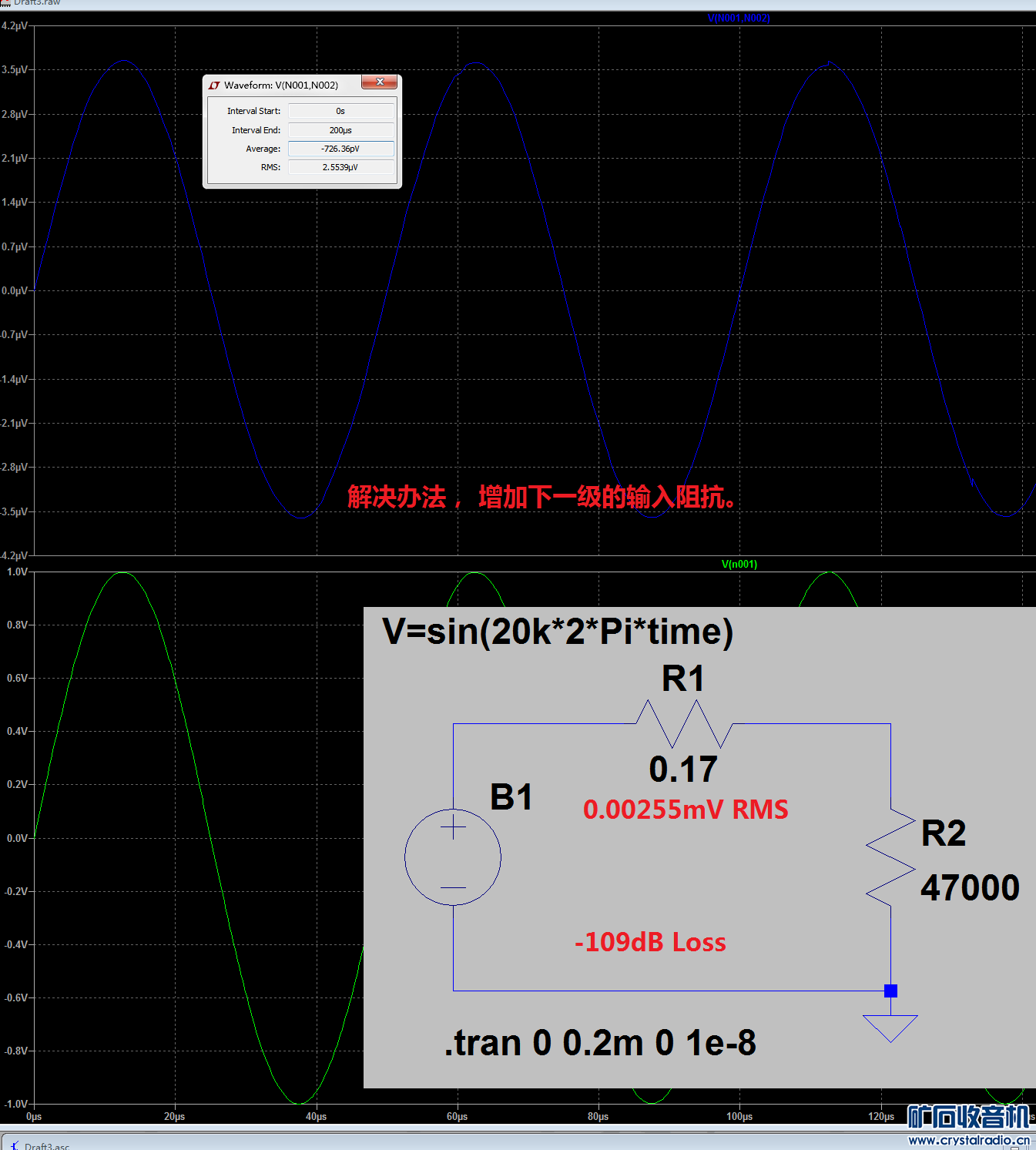Viewport: 1036px width, 1150px height.
Task: Select the R1 resistor symbol in the schematic
Action: 684,724
